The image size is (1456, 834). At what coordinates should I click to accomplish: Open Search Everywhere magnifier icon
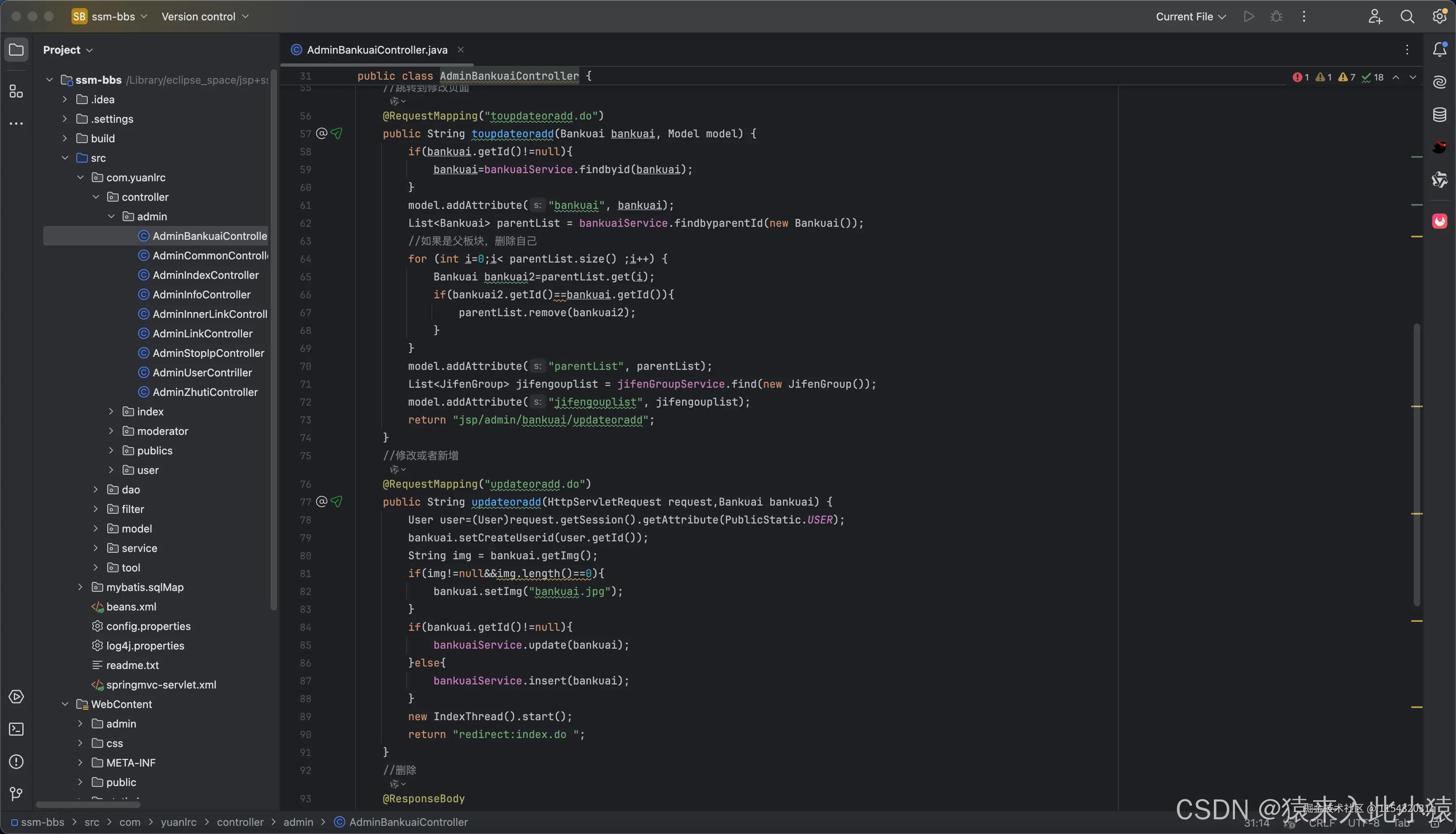point(1407,17)
